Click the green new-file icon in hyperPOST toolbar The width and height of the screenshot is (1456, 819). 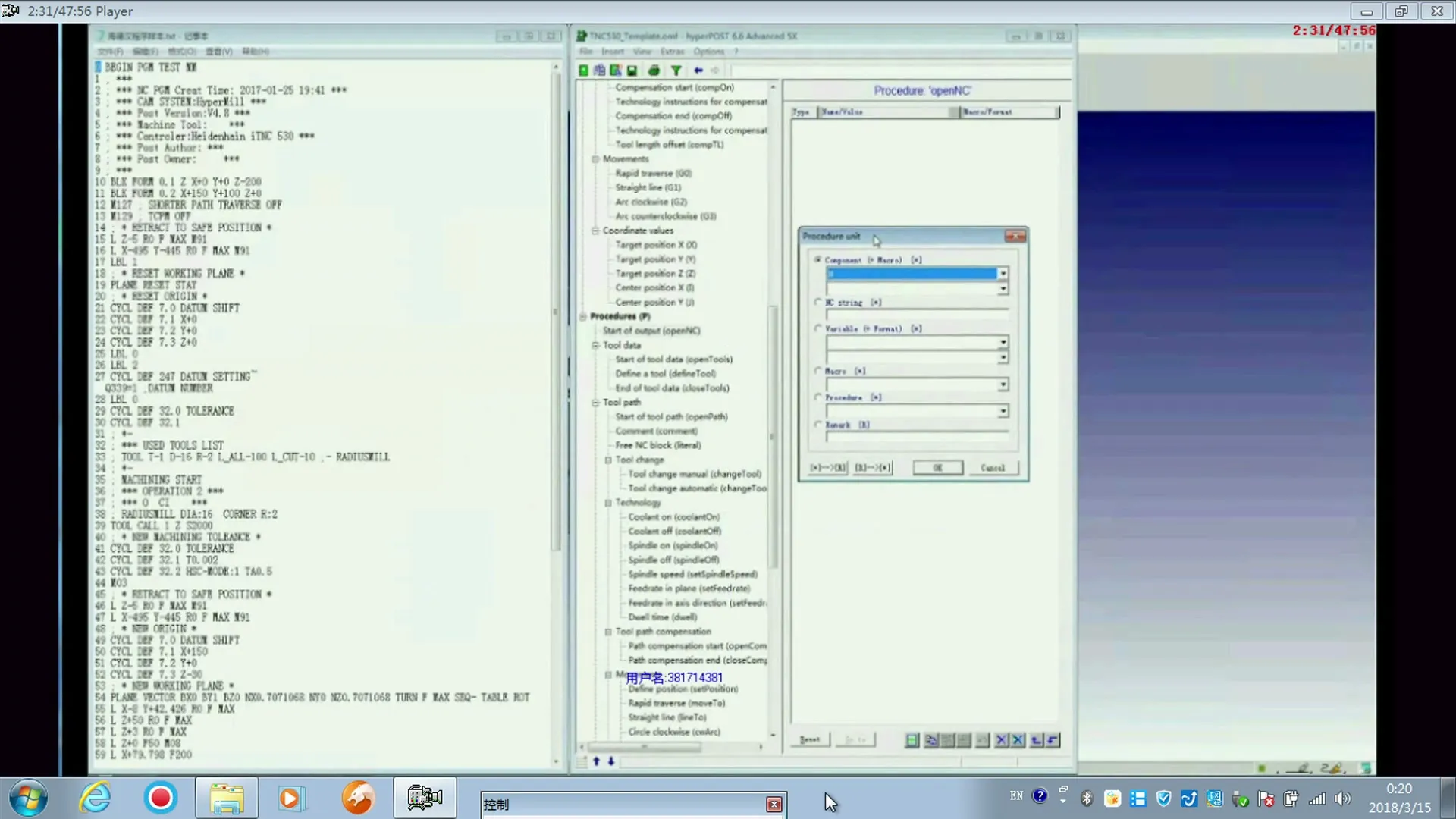tap(583, 71)
